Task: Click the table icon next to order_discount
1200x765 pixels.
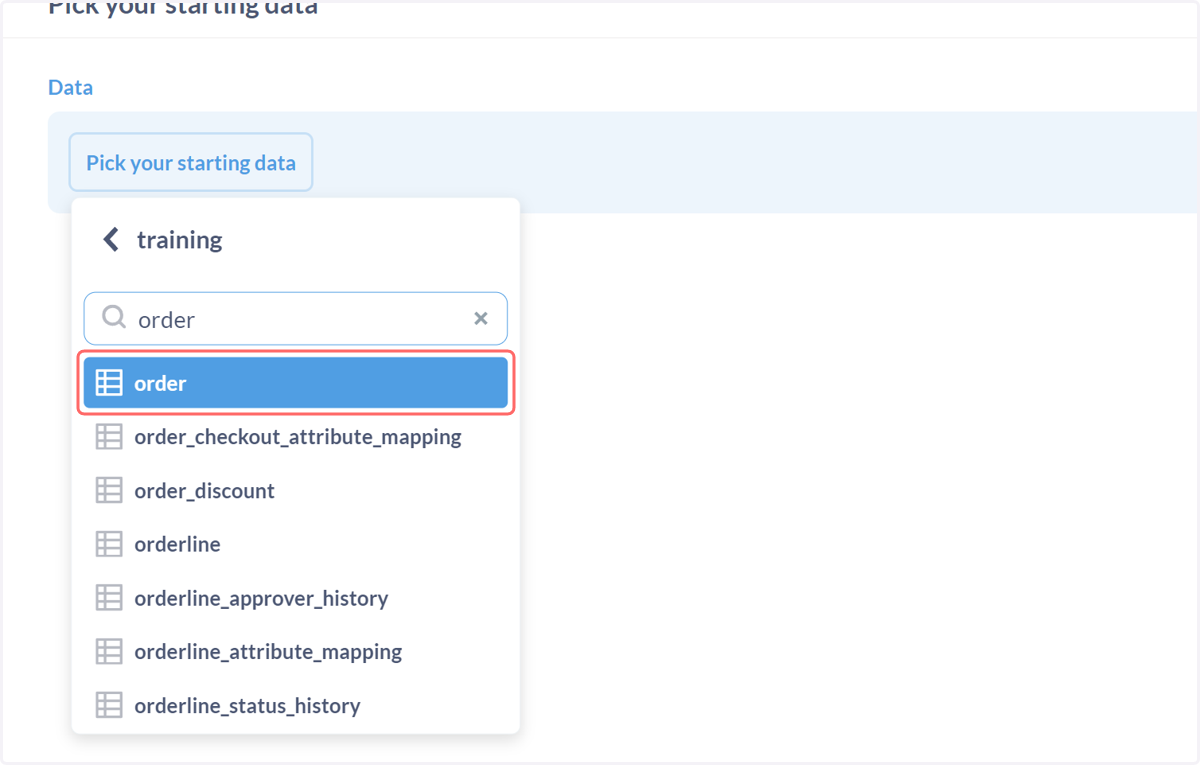Action: 109,490
